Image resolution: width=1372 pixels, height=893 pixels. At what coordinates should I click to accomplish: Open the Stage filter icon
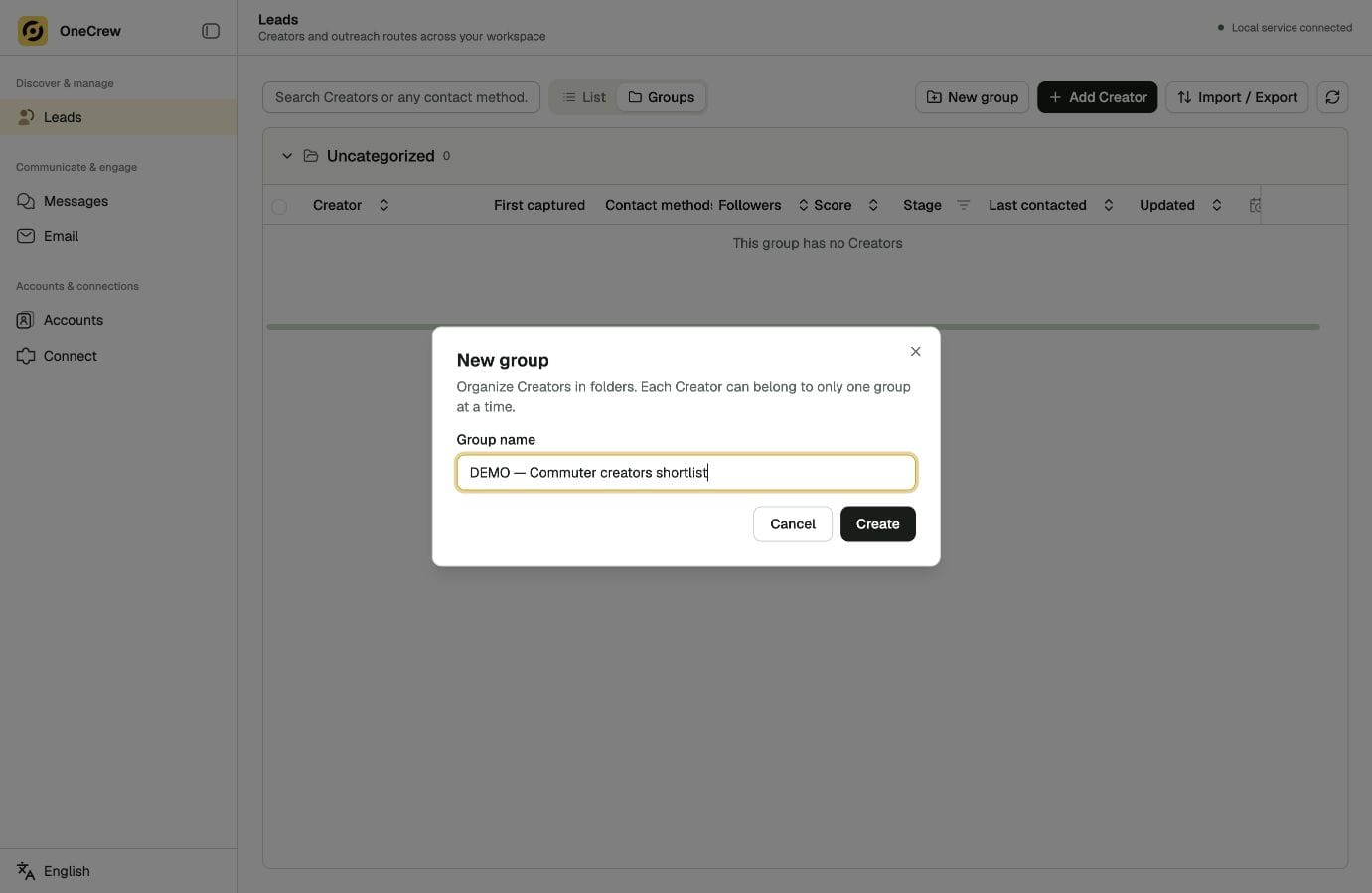(x=963, y=205)
